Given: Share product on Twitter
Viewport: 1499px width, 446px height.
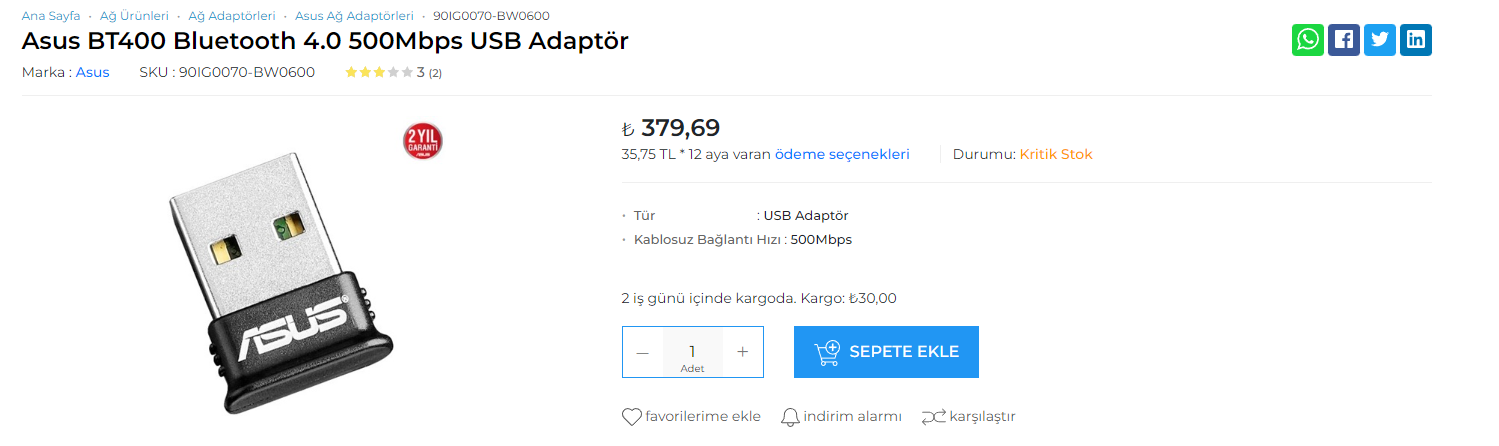Looking at the screenshot, I should [x=1379, y=40].
